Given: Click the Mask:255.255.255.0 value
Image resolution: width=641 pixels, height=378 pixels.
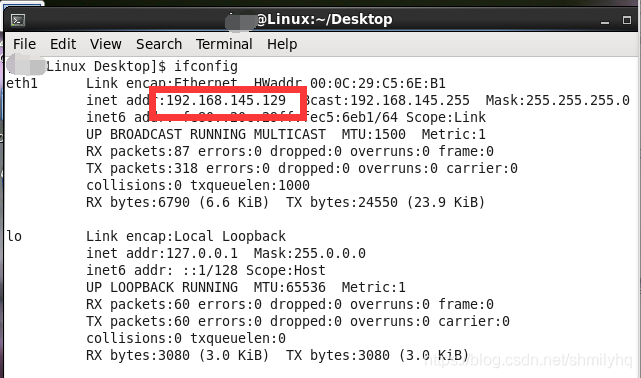Looking at the screenshot, I should pyautogui.click(x=558, y=100).
